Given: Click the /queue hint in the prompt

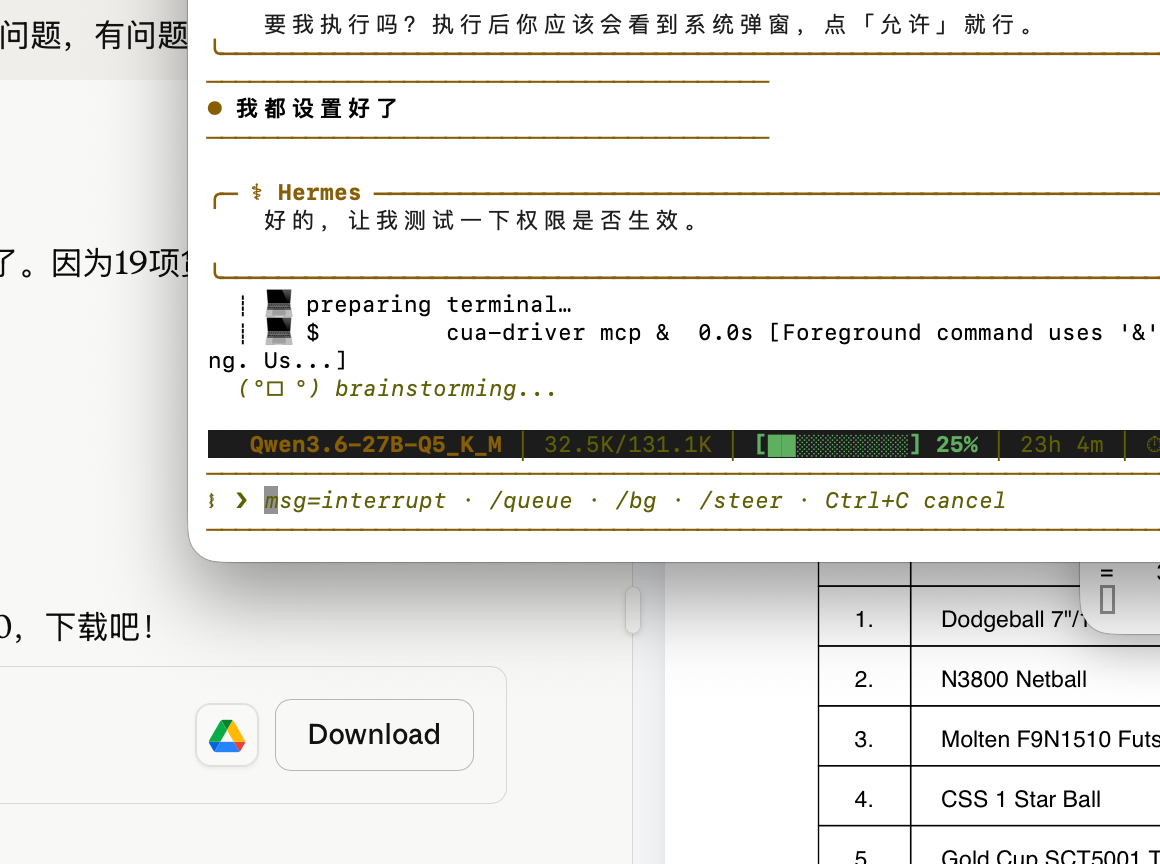Looking at the screenshot, I should coord(530,501).
